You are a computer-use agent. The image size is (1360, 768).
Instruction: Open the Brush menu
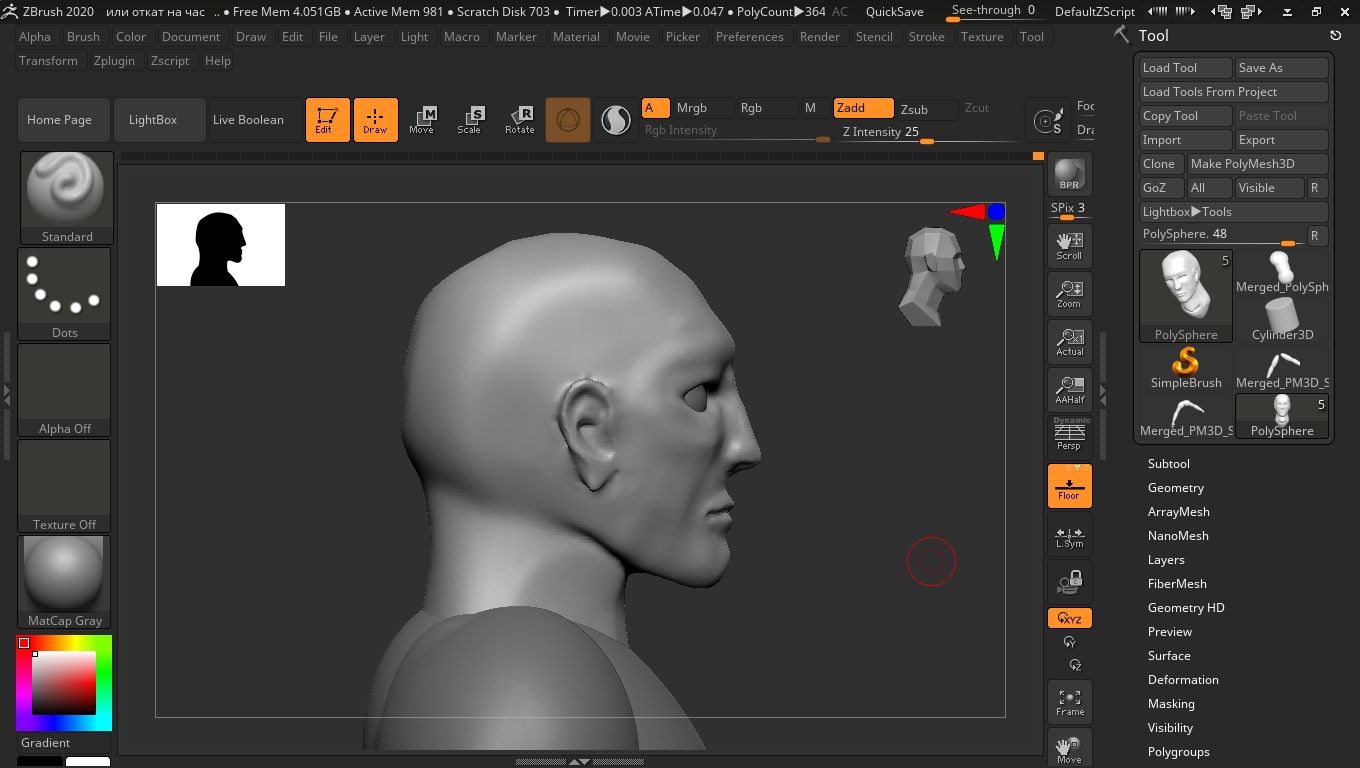coord(83,36)
